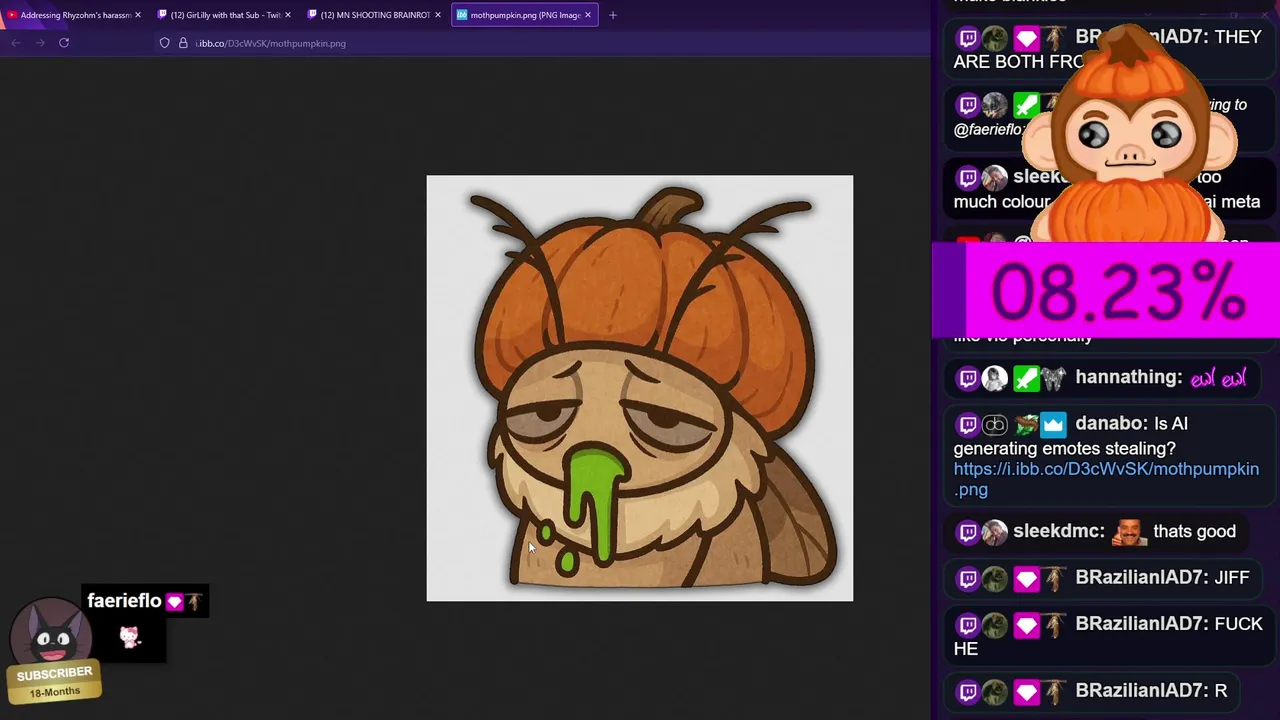Close the Addressing Rhyzohm's harassment tab
The height and width of the screenshot is (720, 1280).
point(137,15)
